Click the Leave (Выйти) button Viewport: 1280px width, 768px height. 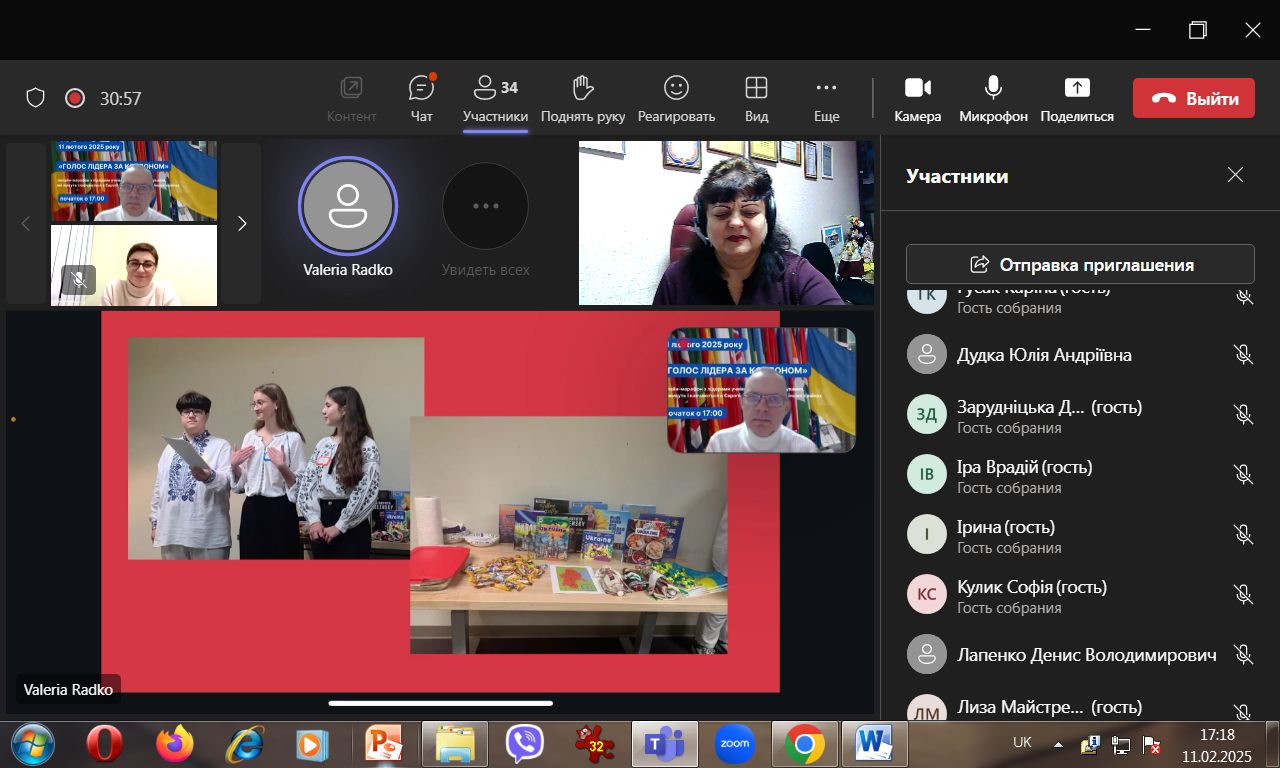(x=1193, y=98)
